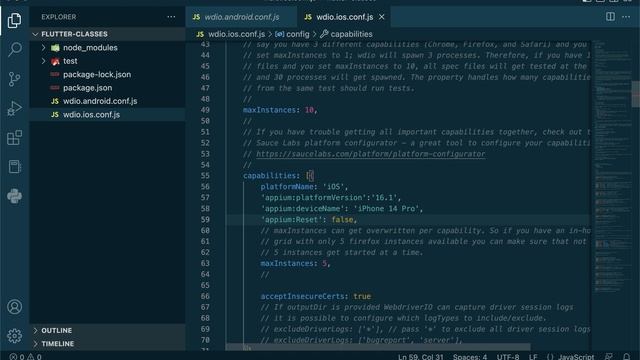
Task: Open the notebook icon in activity bar
Action: click(x=14, y=167)
